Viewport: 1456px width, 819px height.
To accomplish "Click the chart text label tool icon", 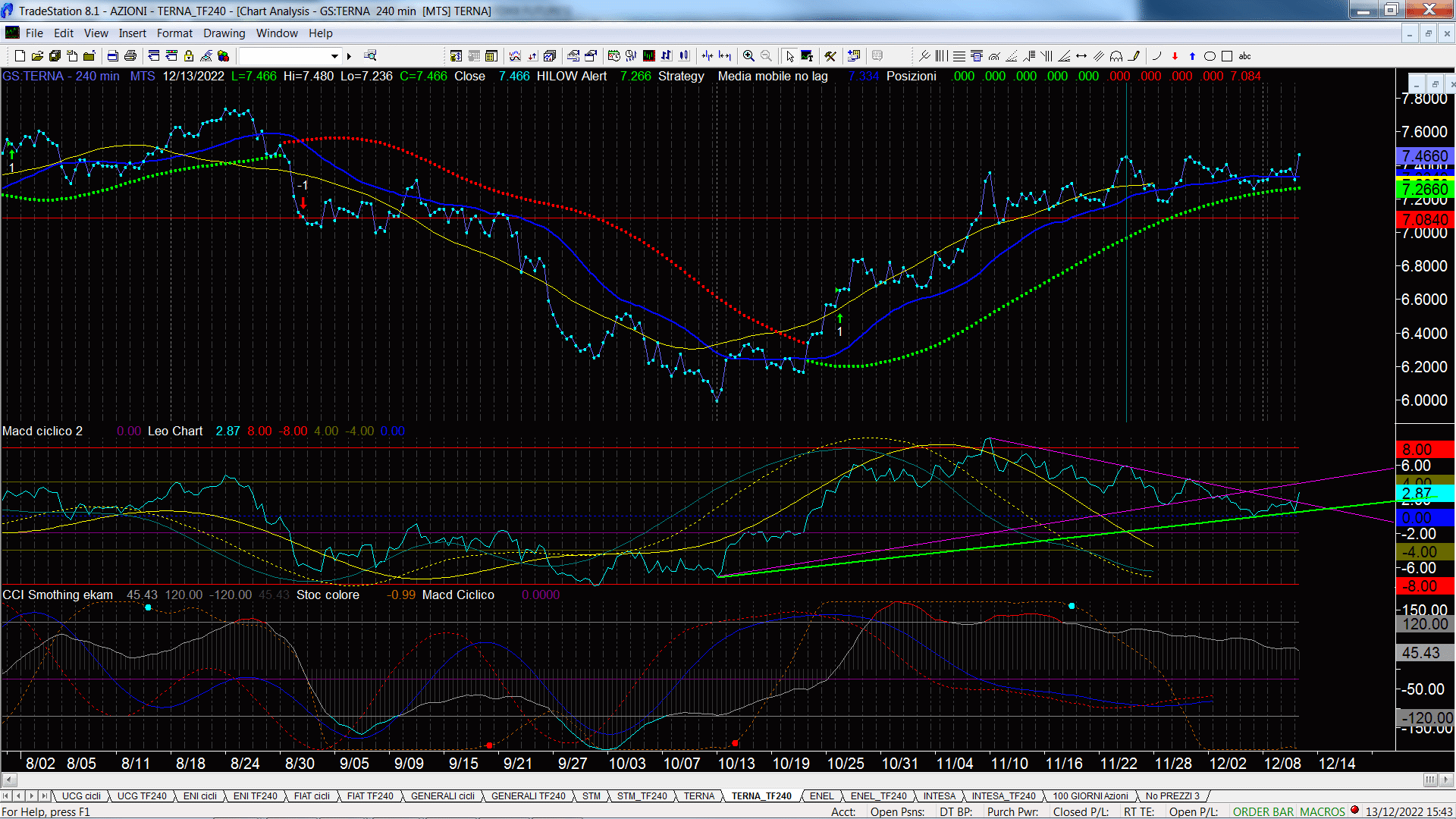I will 807,56.
